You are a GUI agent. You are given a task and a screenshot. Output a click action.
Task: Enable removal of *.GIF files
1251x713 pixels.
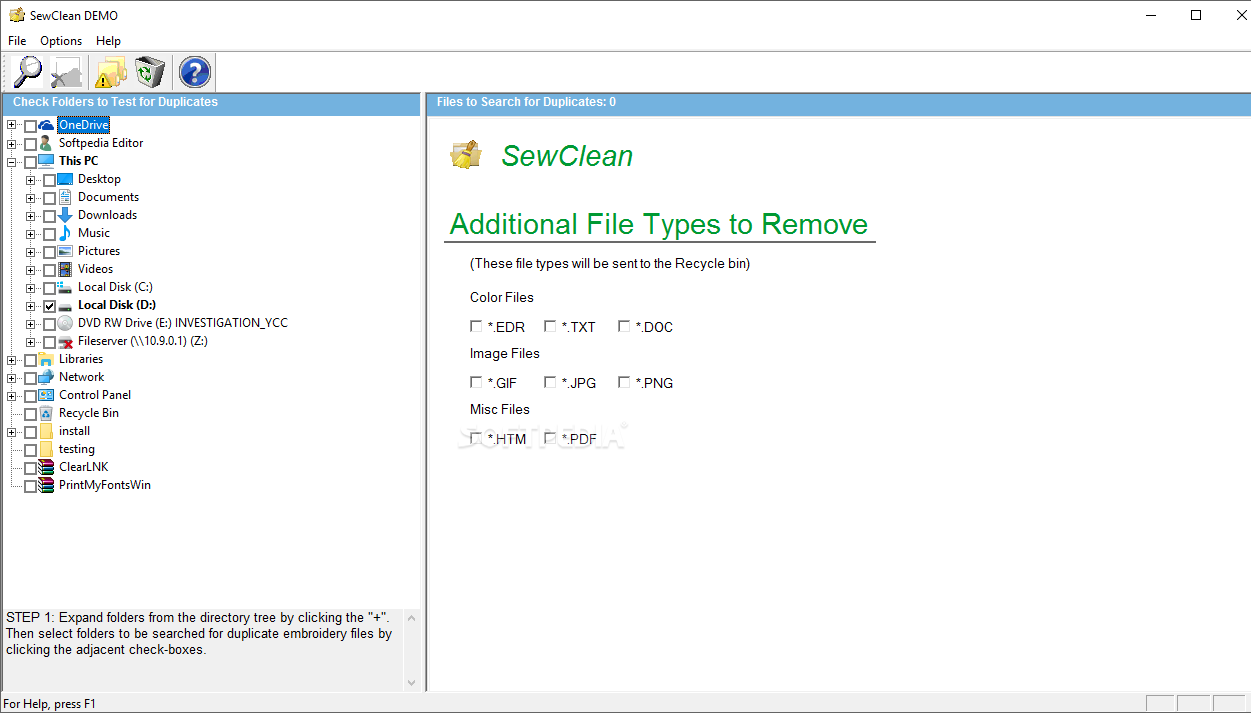(x=476, y=382)
